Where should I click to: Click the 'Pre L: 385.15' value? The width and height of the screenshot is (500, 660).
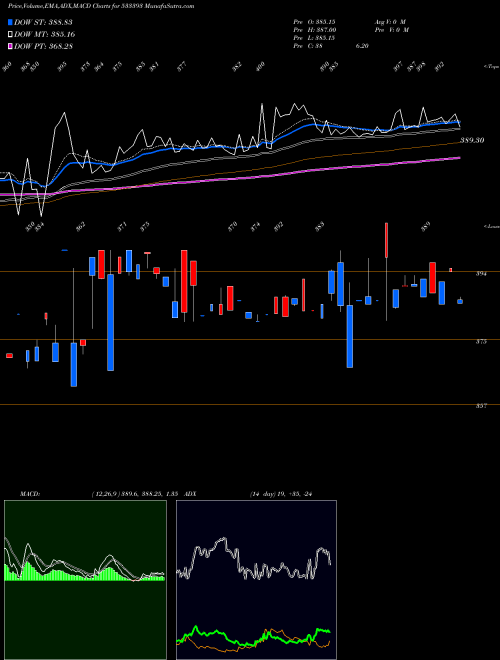pos(314,38)
